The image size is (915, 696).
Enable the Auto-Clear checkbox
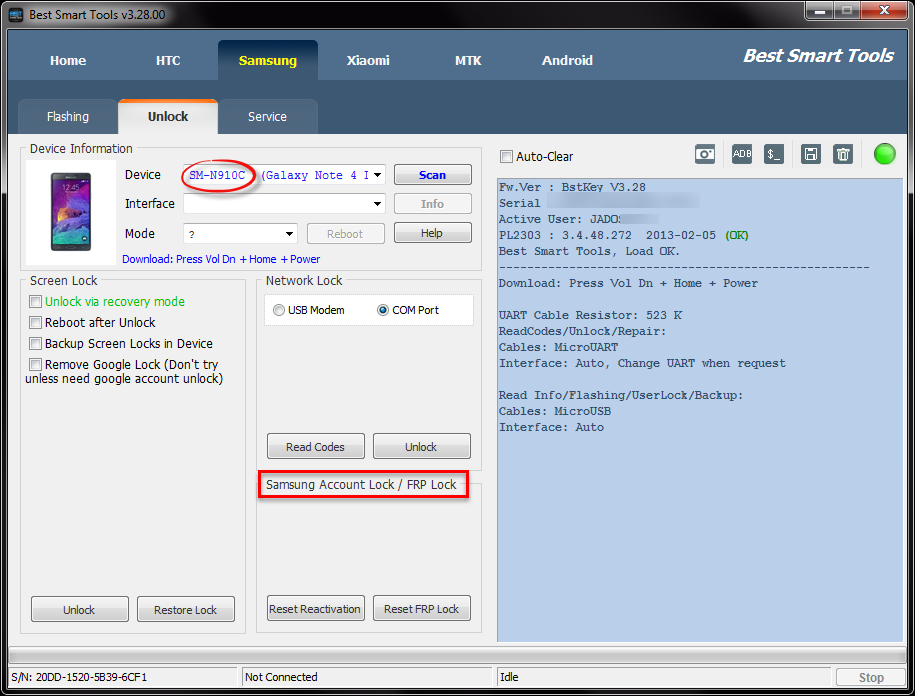click(x=507, y=156)
